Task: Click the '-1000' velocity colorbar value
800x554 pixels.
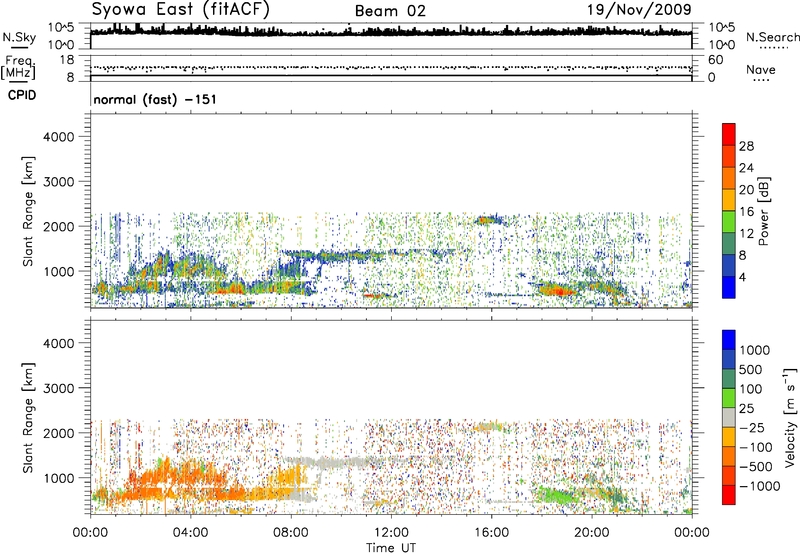Action: point(760,486)
